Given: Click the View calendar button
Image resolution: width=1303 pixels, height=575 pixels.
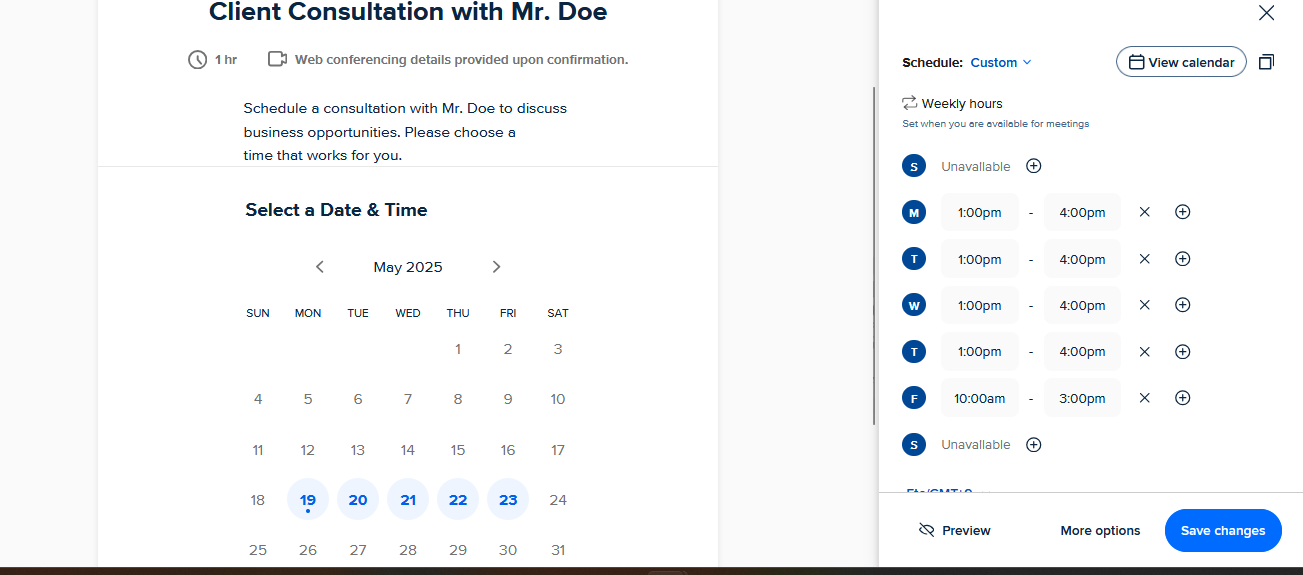Looking at the screenshot, I should point(1181,62).
